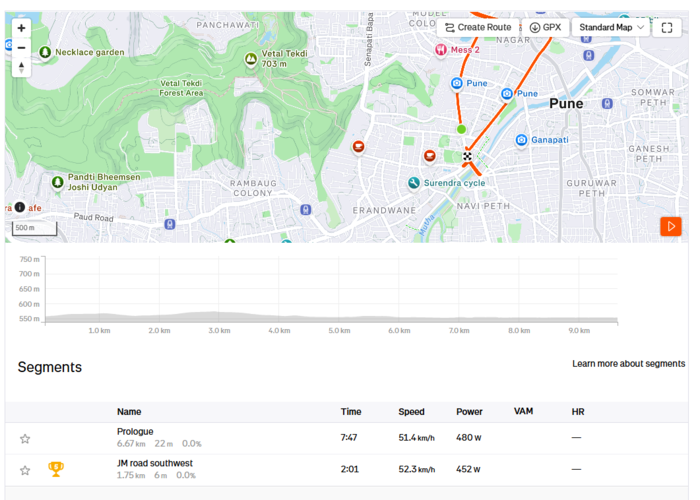Open JM road southwest segment
The height and width of the screenshot is (500, 700).
(154, 463)
